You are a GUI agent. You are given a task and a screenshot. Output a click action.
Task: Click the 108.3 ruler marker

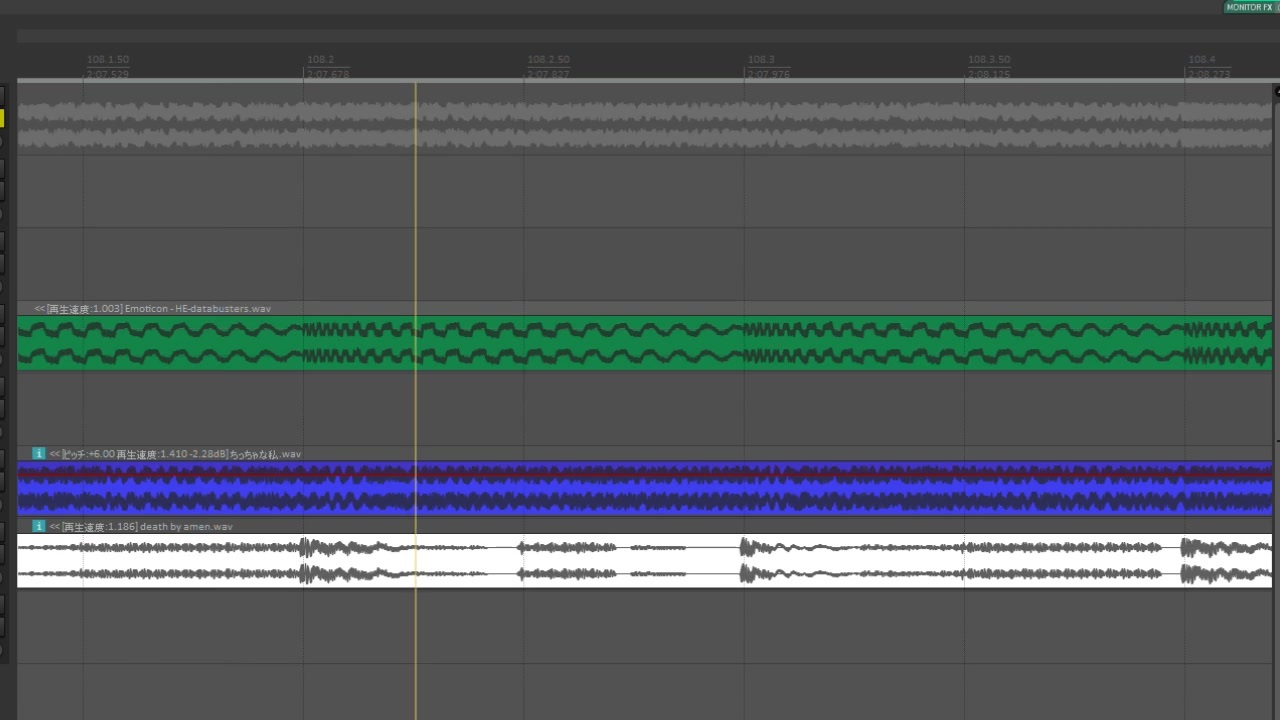(761, 60)
